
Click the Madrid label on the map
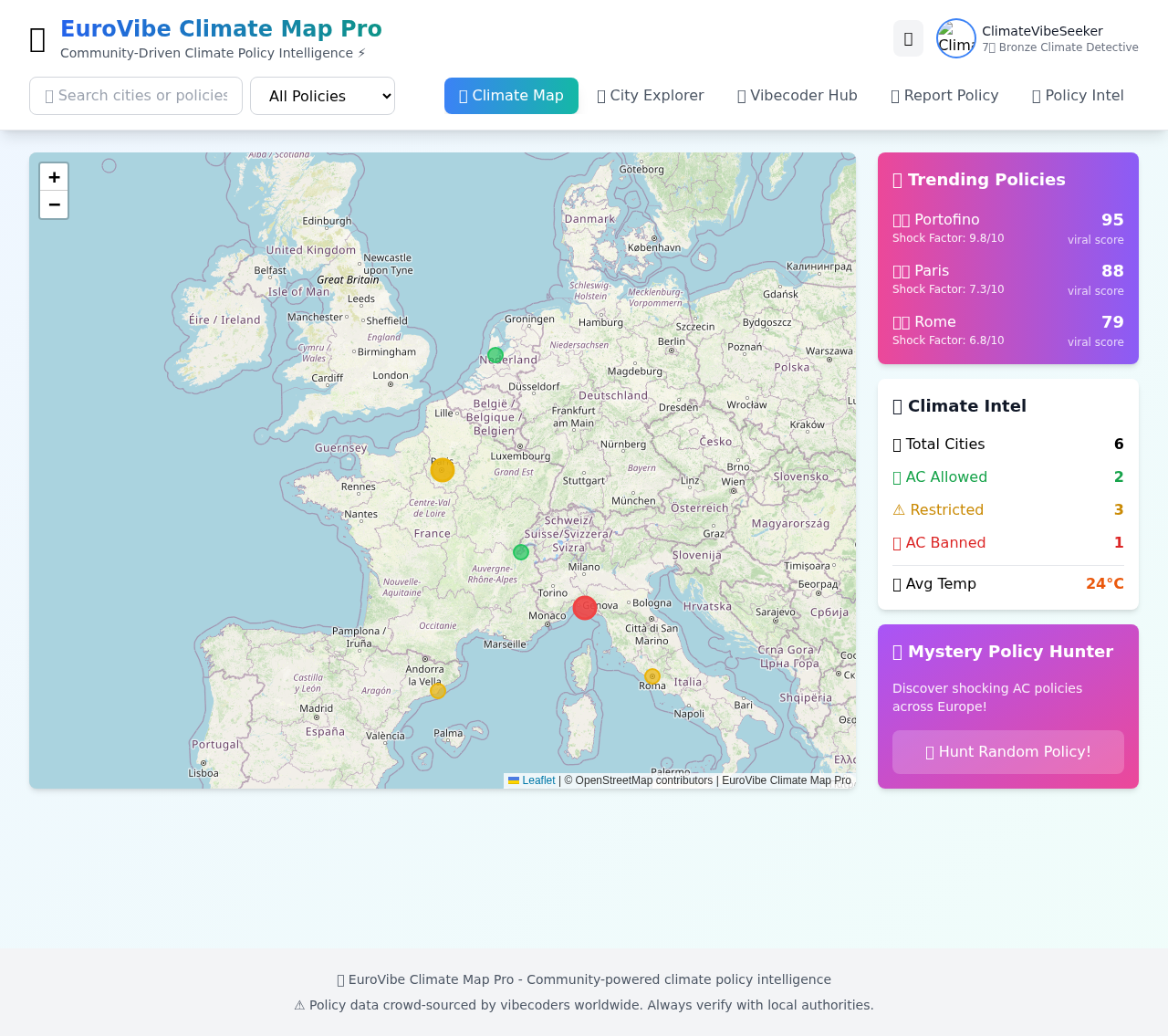(317, 708)
